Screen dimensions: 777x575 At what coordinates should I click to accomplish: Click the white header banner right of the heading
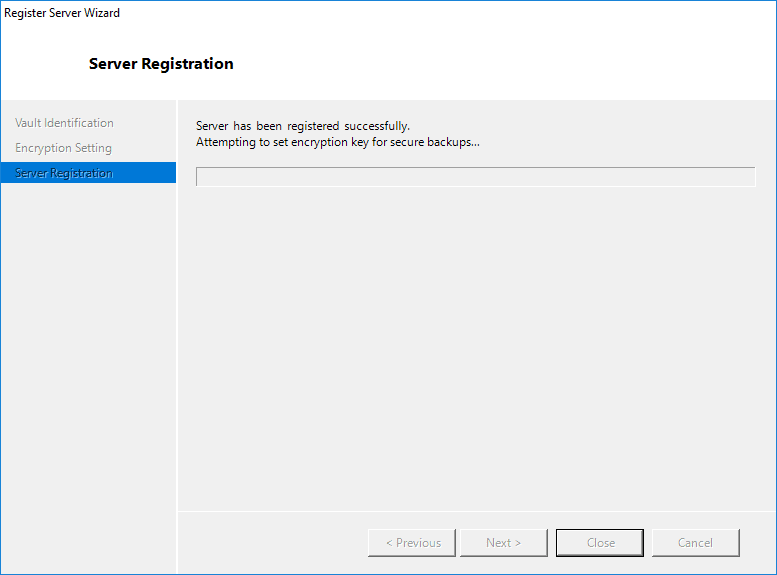pyautogui.click(x=500, y=64)
